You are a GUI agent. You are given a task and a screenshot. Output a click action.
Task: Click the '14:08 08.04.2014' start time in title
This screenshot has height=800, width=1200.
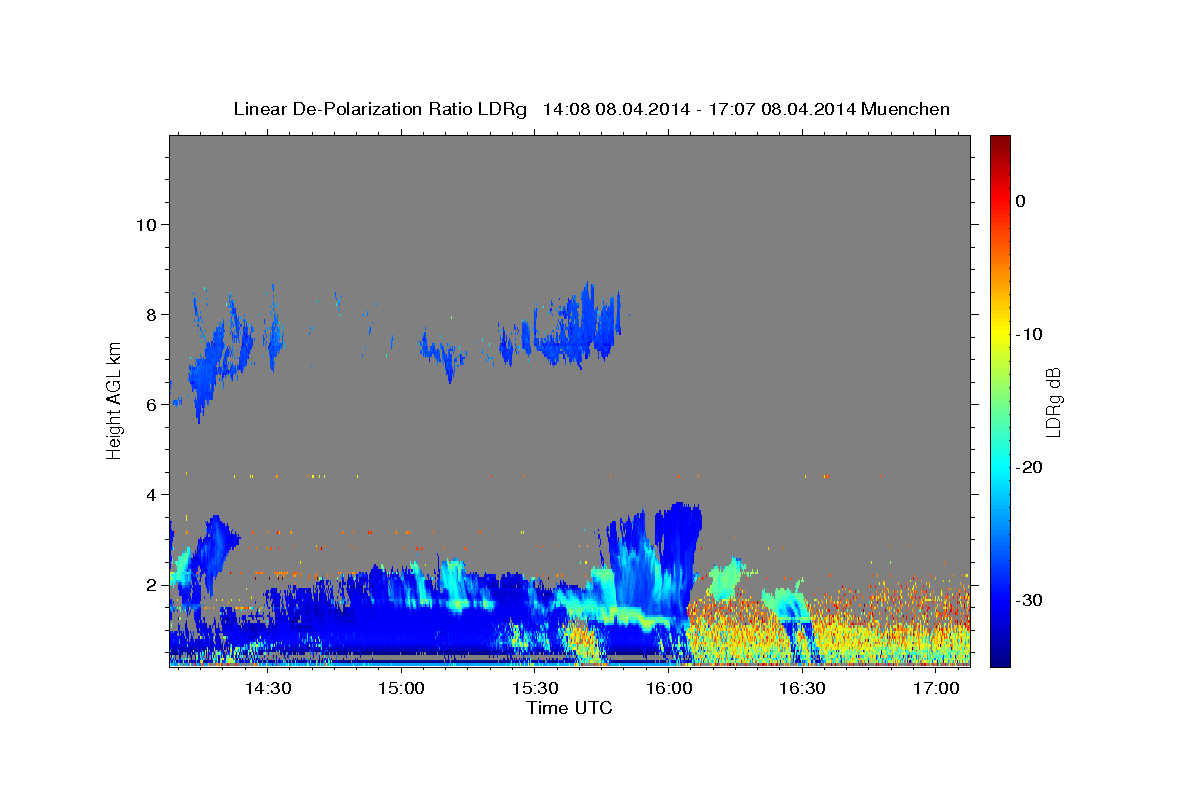coord(616,109)
